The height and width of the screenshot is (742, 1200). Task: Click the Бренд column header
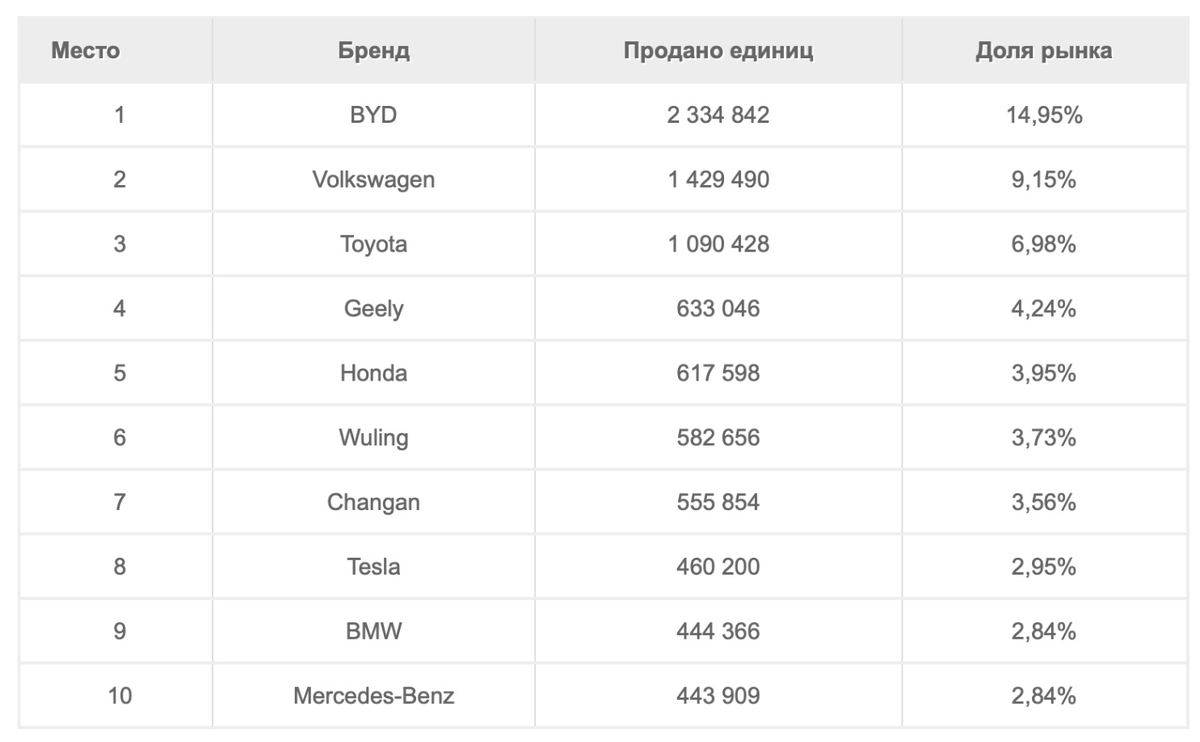[x=373, y=51]
